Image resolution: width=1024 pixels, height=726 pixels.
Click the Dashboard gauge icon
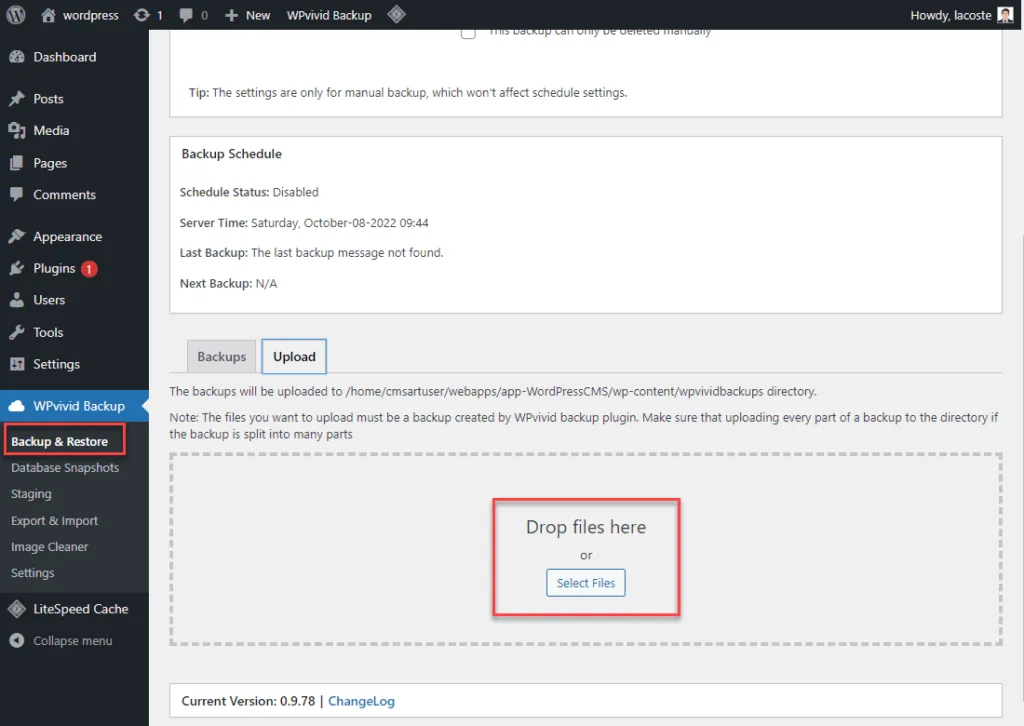pos(17,57)
